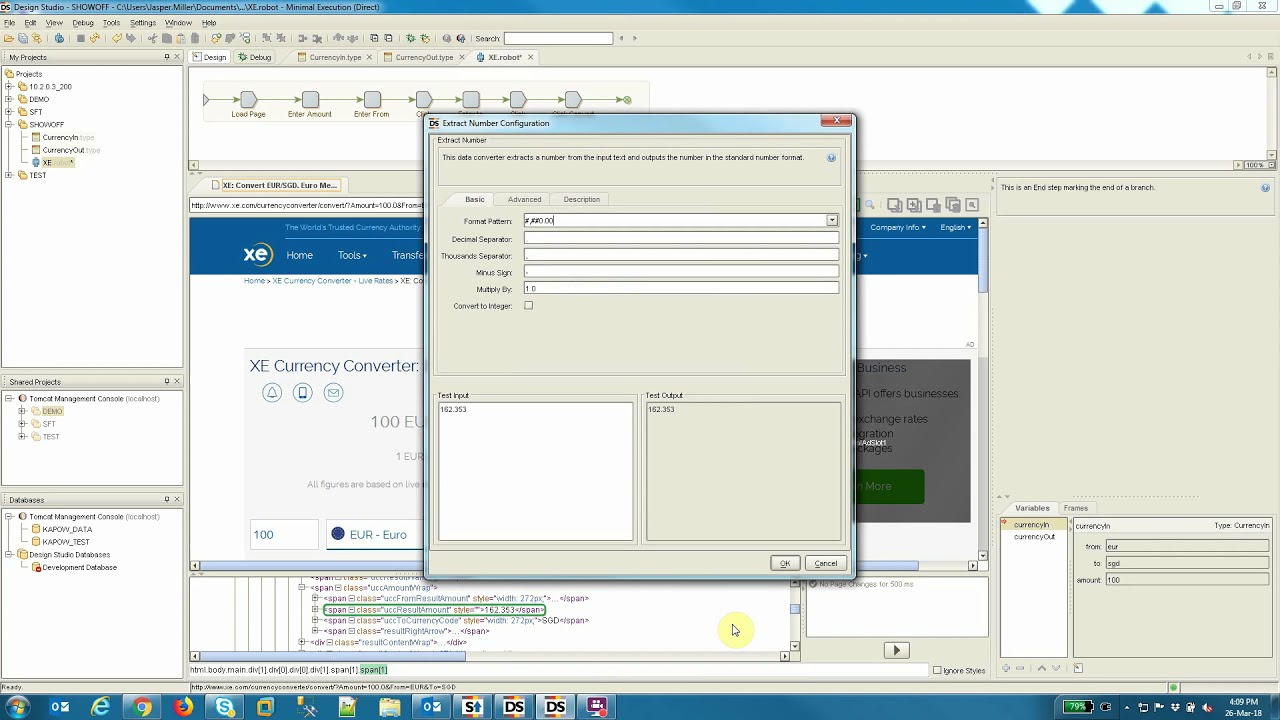The image size is (1280, 720).
Task: Close the XE.robot tab
Action: (x=530, y=57)
